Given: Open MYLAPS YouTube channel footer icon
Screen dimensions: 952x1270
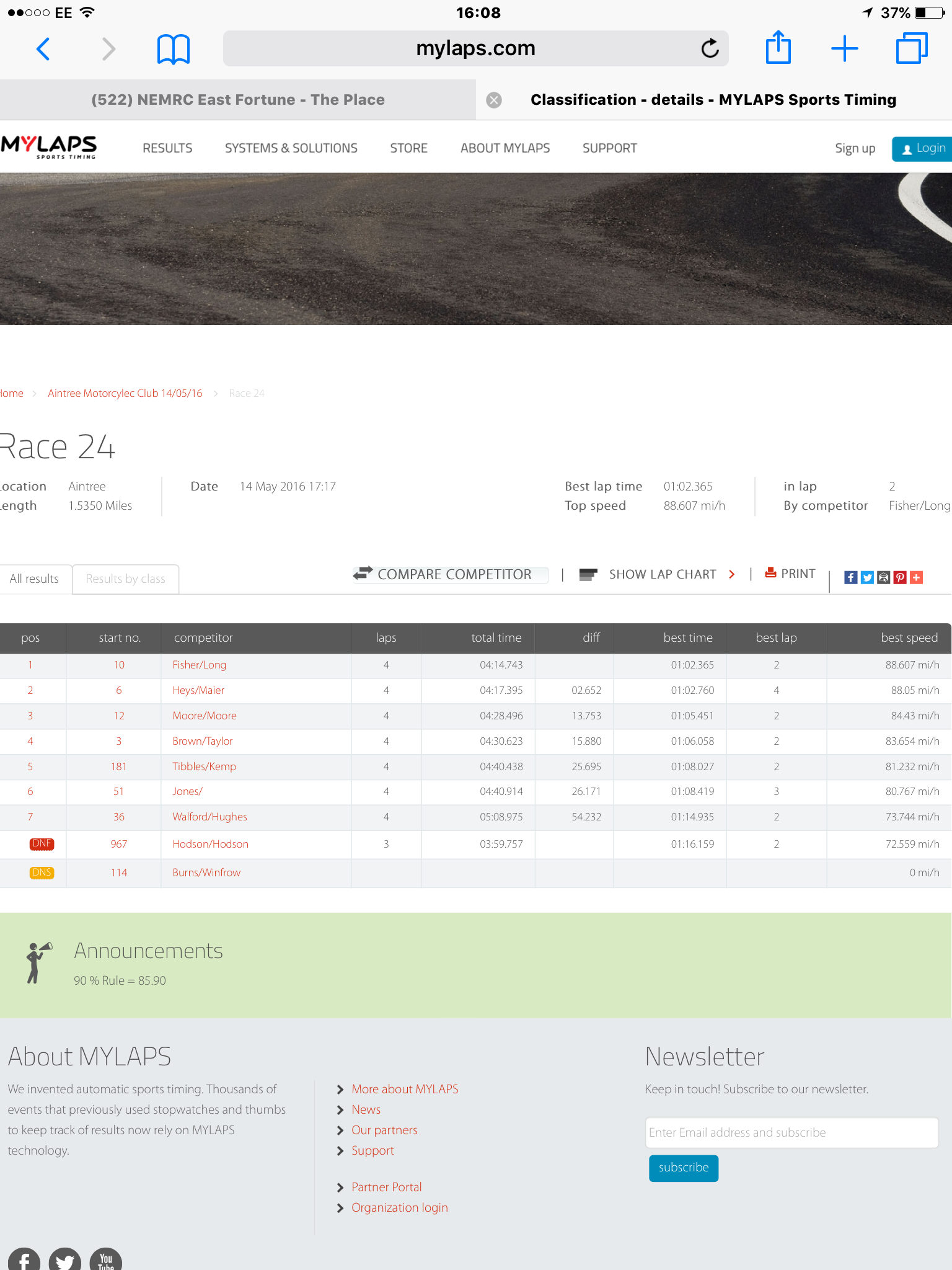Looking at the screenshot, I should [106, 1259].
